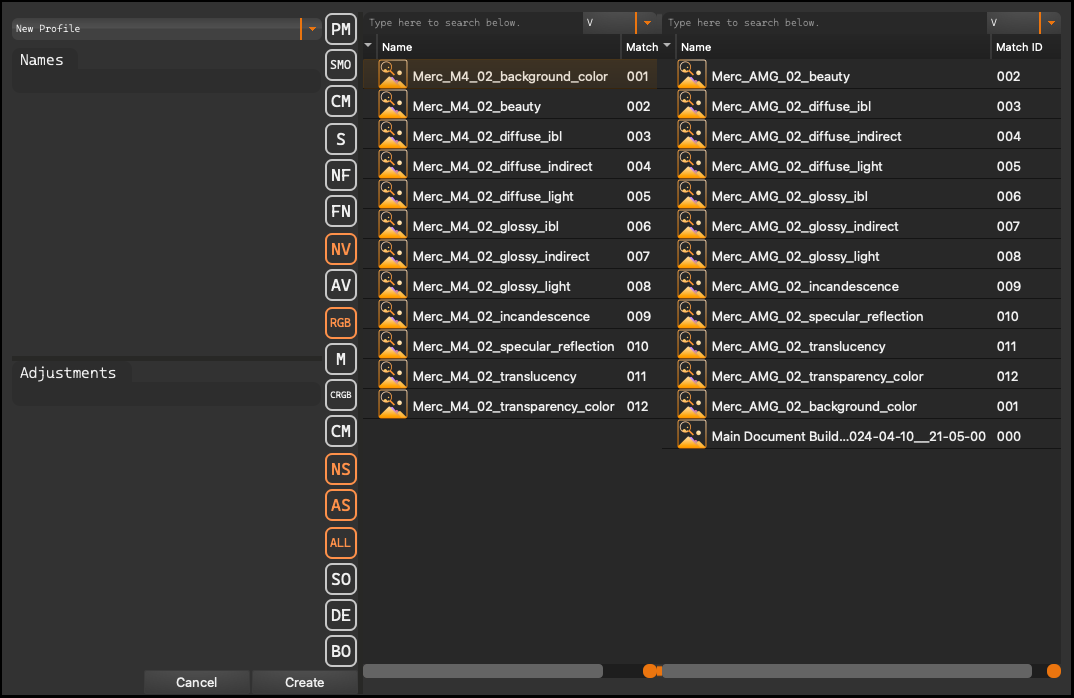The height and width of the screenshot is (698, 1074).
Task: Select the image icon of Merc_AMG_02_diffuse_ibl
Action: tap(692, 105)
